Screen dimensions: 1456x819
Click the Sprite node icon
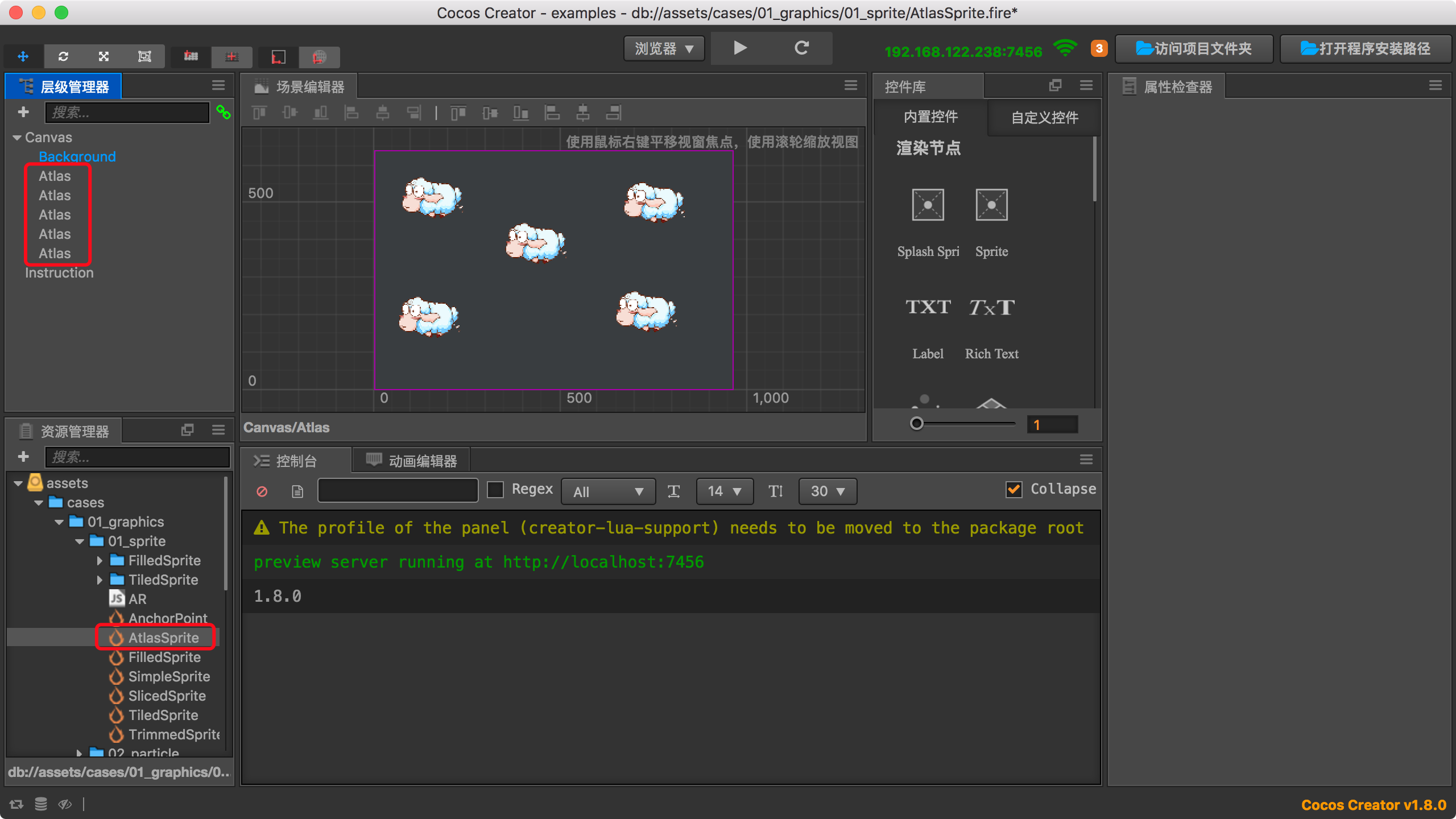click(991, 205)
